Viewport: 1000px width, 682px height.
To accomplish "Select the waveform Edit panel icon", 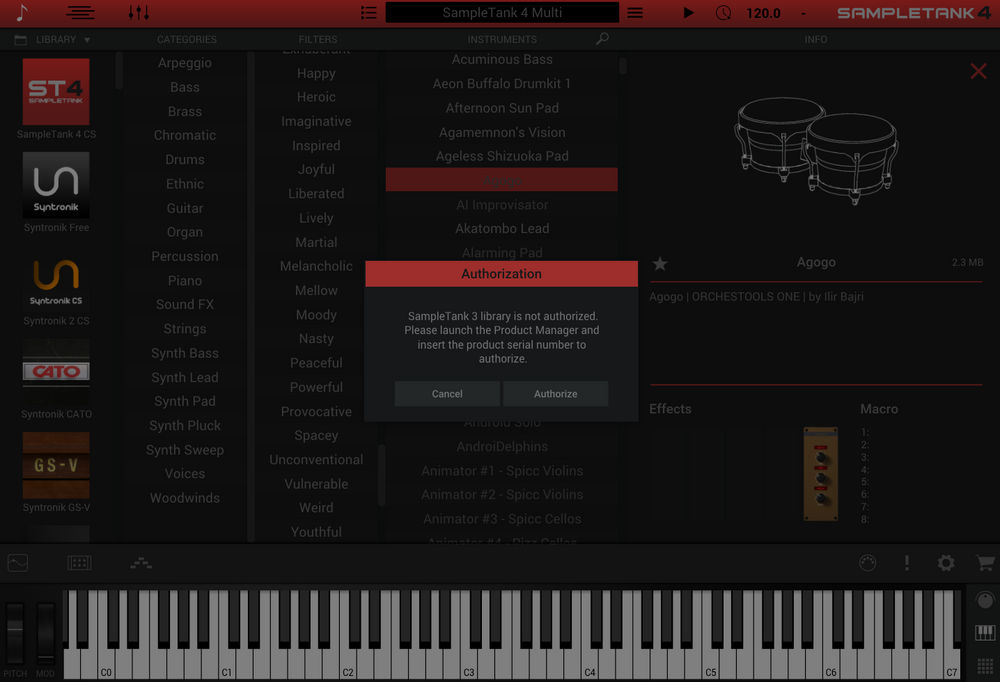I will coord(17,563).
